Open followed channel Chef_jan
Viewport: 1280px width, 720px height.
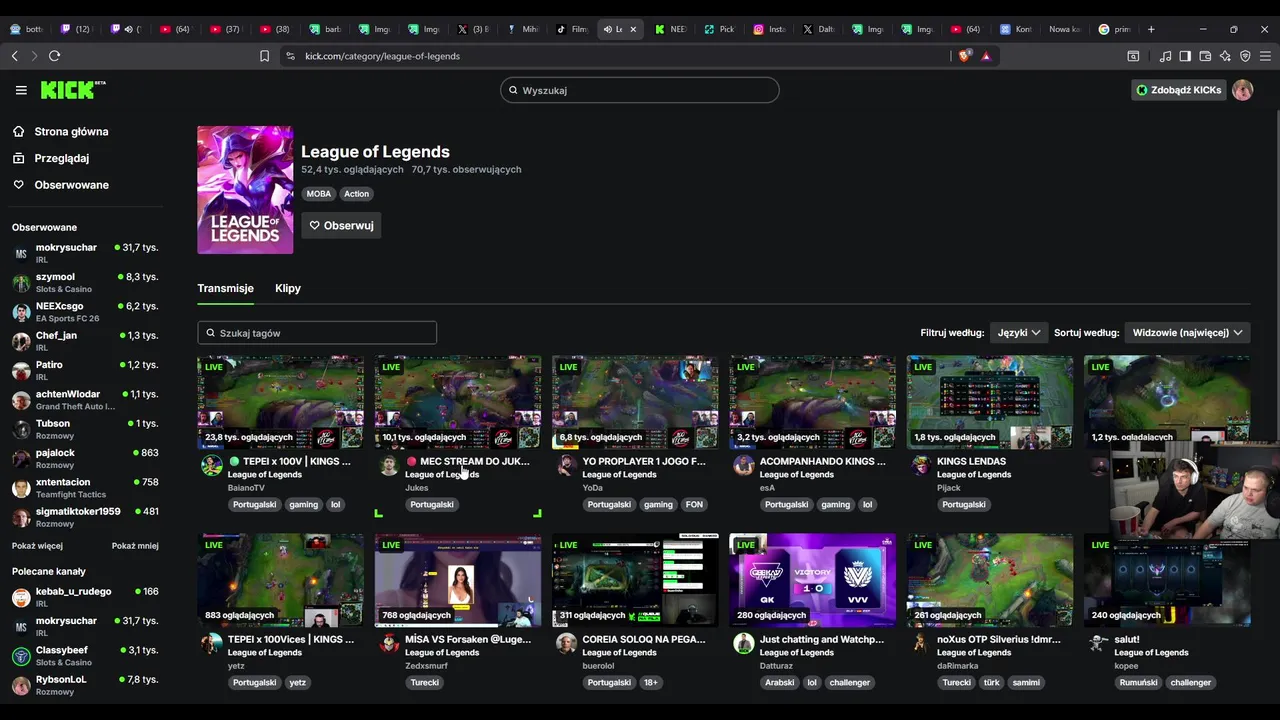[x=85, y=341]
